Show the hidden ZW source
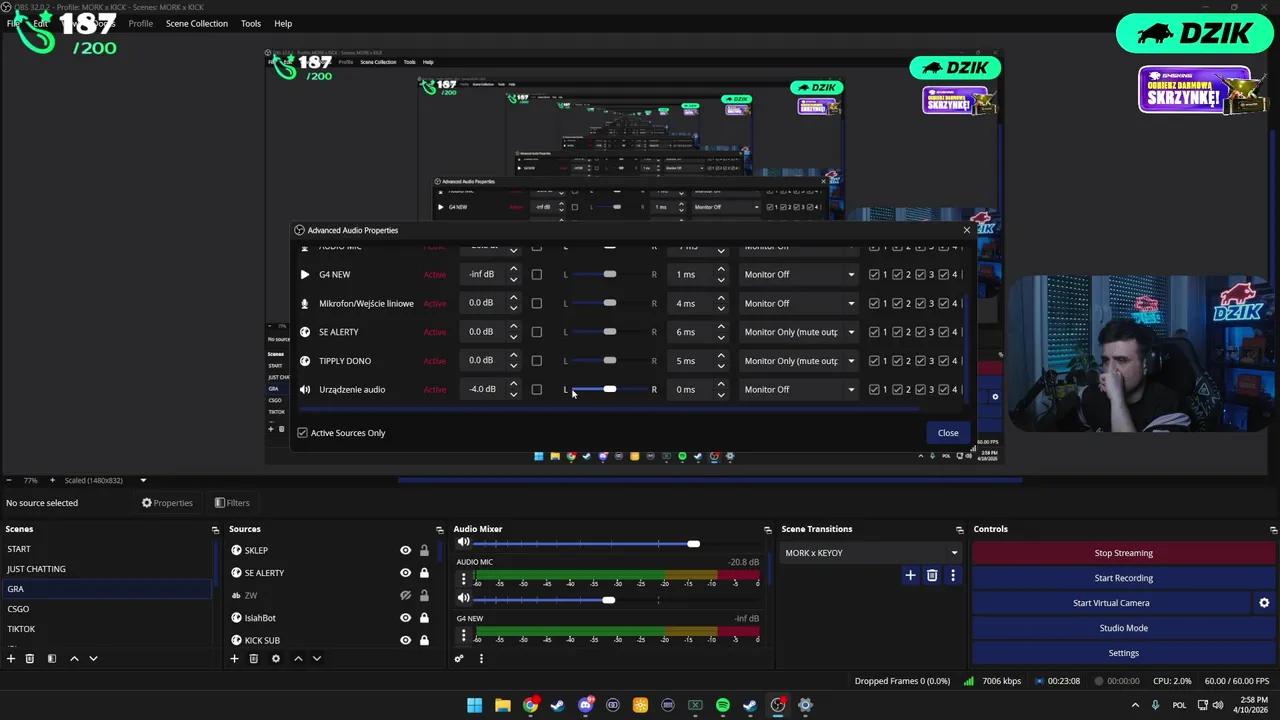Screen dimensions: 1280x720 pos(405,595)
